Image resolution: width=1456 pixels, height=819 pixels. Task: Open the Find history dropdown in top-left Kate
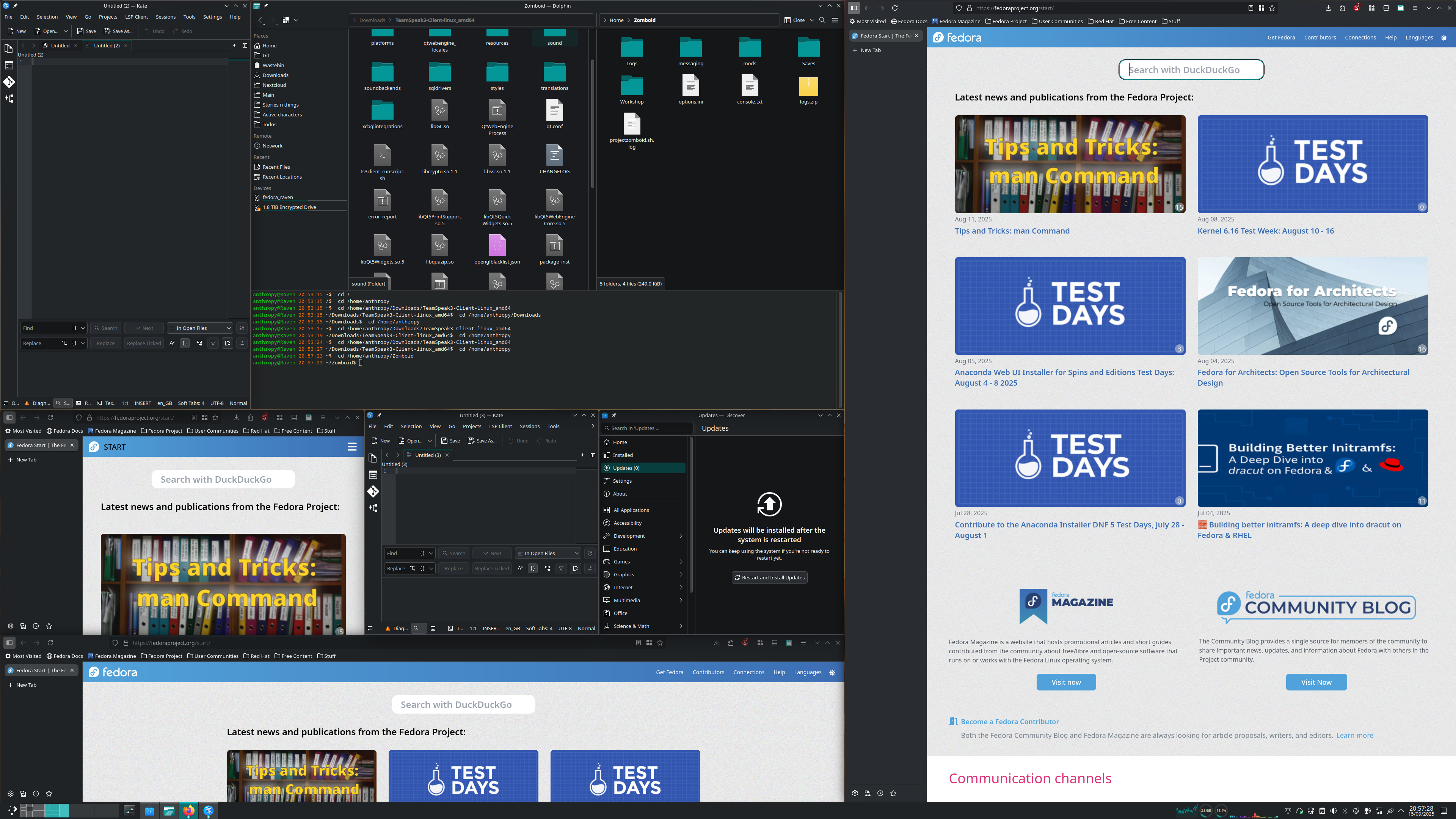click(x=83, y=328)
